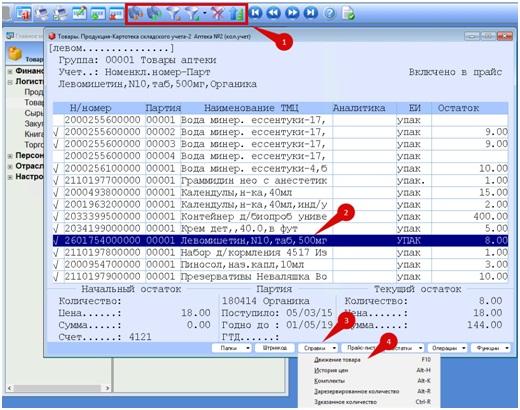Select the Книга item in the tree
This screenshot has width=520, height=410.
coord(34,134)
